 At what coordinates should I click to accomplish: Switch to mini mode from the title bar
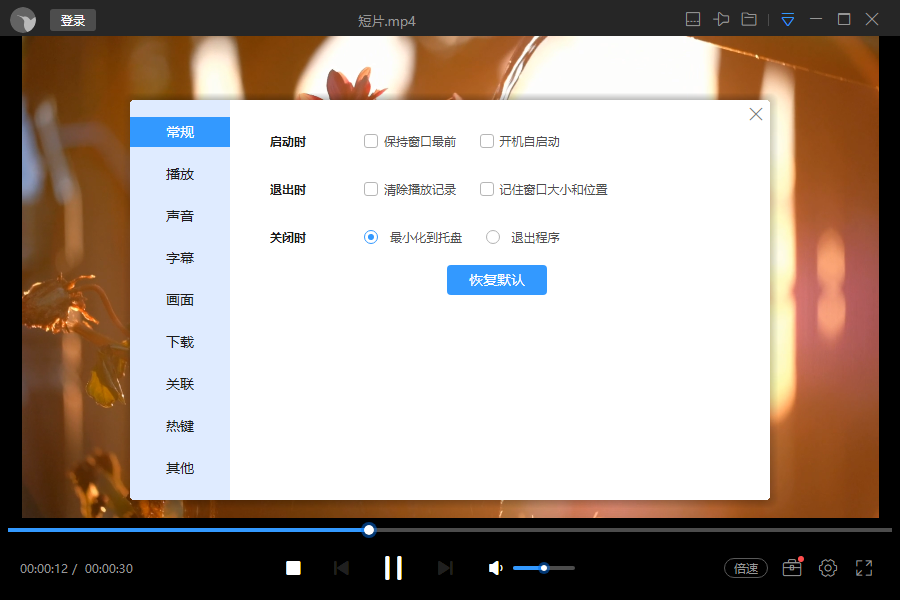(x=694, y=19)
